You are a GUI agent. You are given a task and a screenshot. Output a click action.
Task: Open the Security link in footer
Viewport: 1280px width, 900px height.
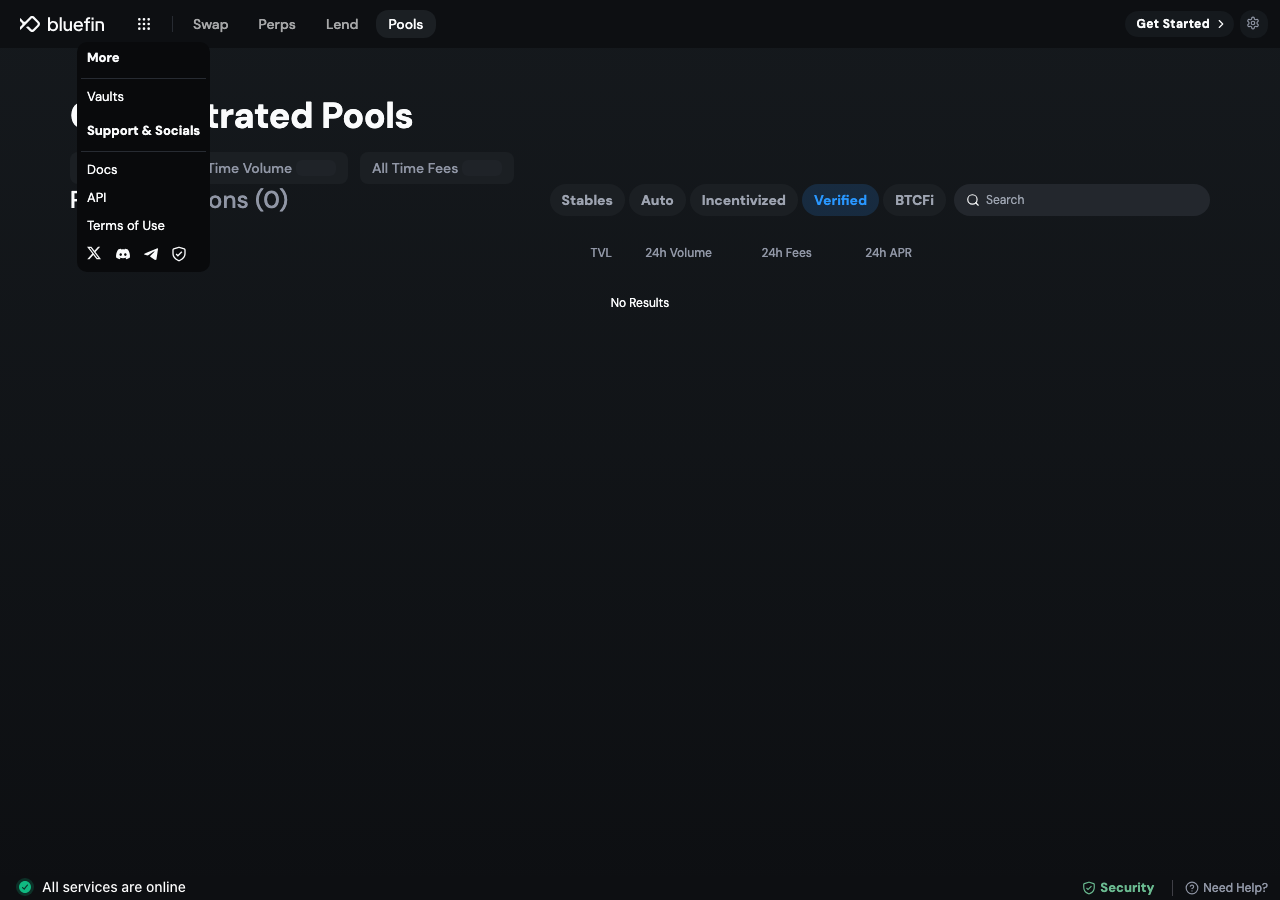(1118, 888)
